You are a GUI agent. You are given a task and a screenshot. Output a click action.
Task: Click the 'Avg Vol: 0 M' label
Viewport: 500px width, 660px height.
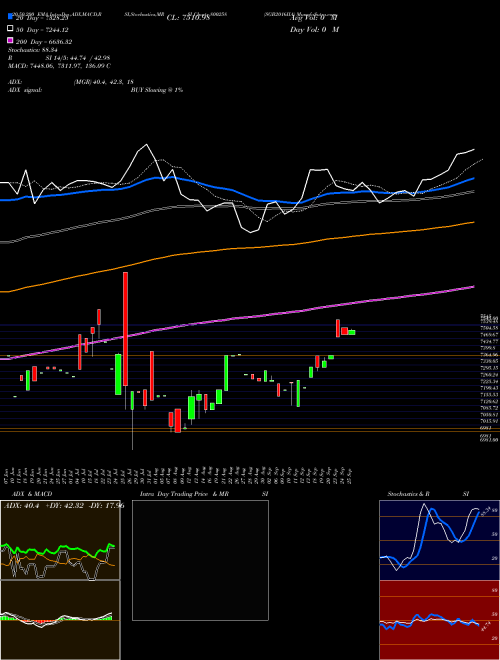[x=314, y=18]
